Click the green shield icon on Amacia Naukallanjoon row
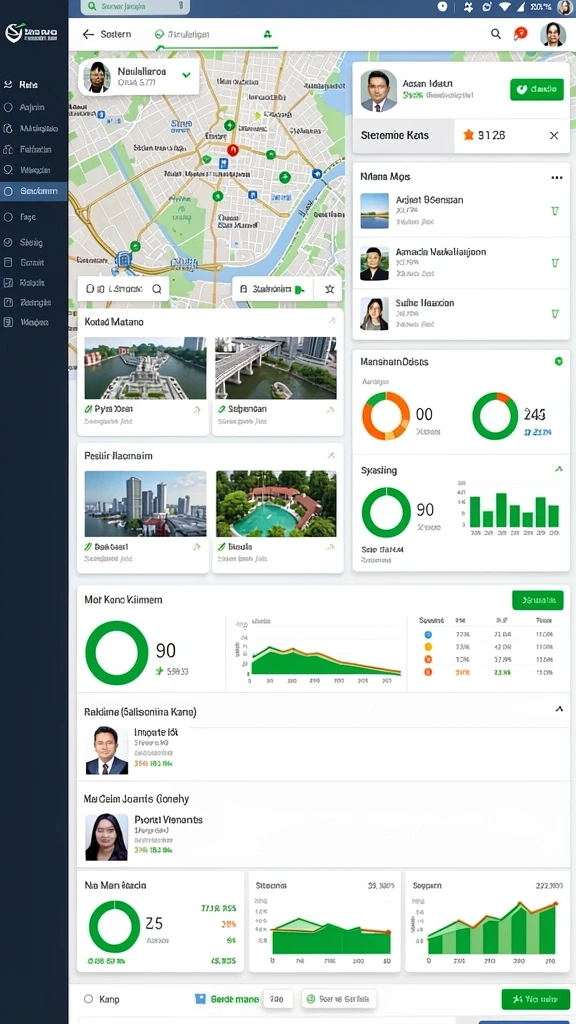Viewport: 576px width, 1024px height. (x=554, y=263)
